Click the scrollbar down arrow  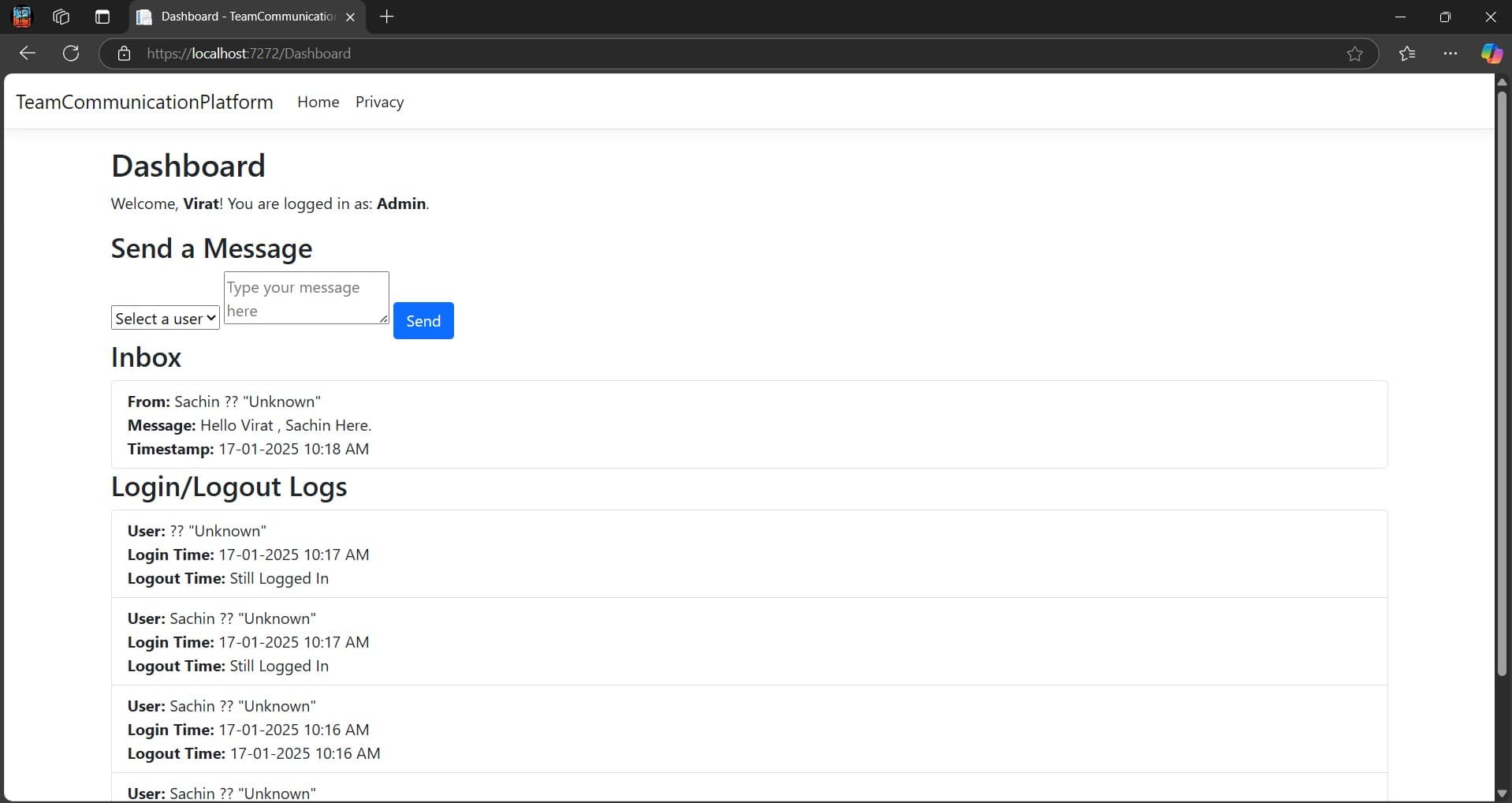(x=1502, y=794)
